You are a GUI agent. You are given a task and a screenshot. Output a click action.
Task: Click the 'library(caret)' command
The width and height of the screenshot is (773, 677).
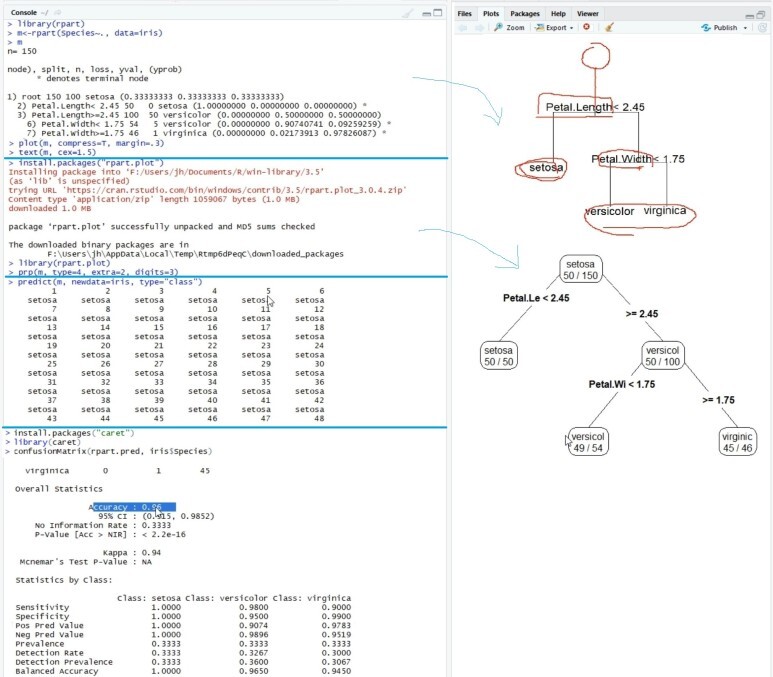pyautogui.click(x=43, y=442)
